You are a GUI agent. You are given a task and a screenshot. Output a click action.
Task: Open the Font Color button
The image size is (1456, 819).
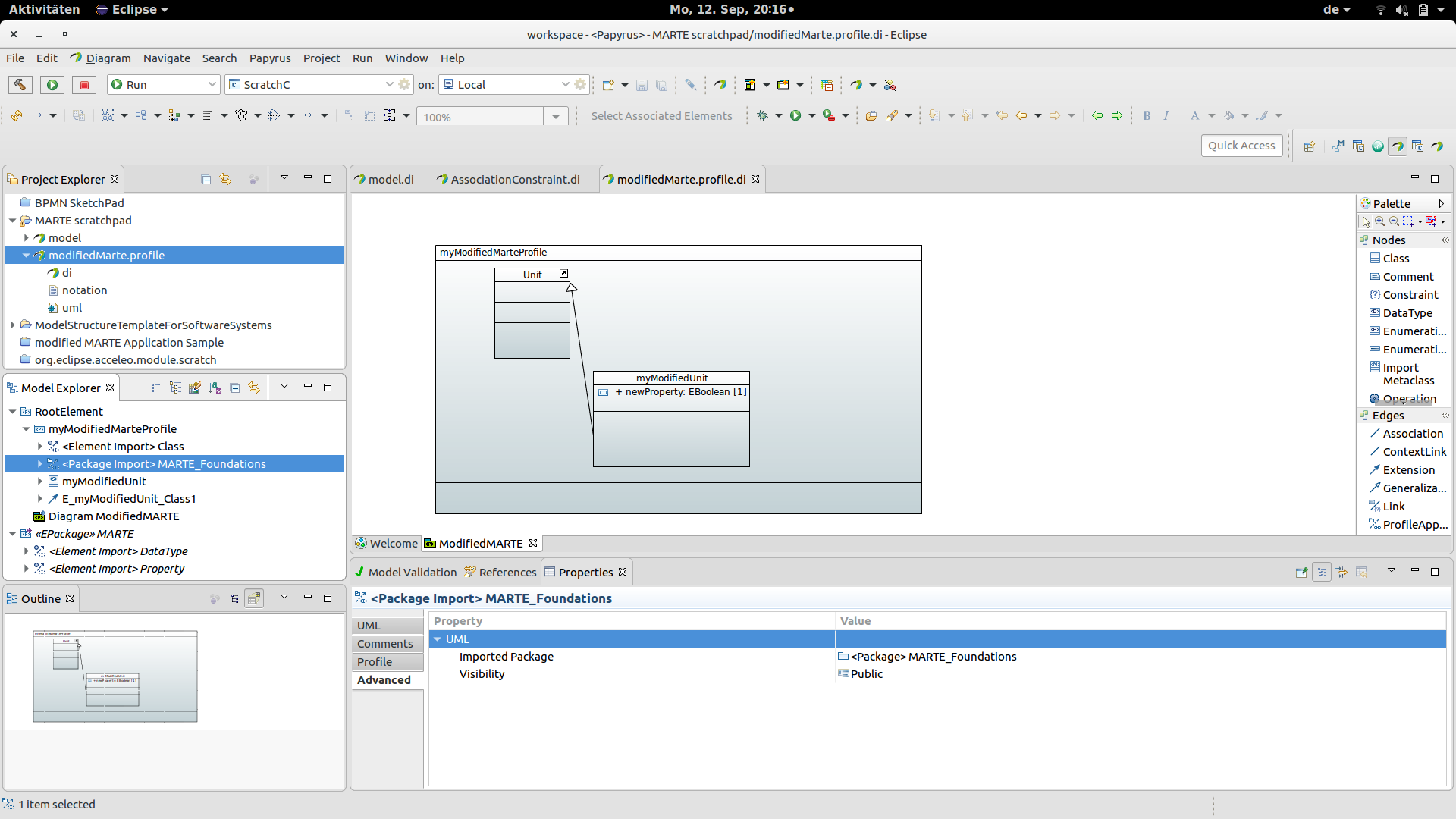pyautogui.click(x=1195, y=116)
